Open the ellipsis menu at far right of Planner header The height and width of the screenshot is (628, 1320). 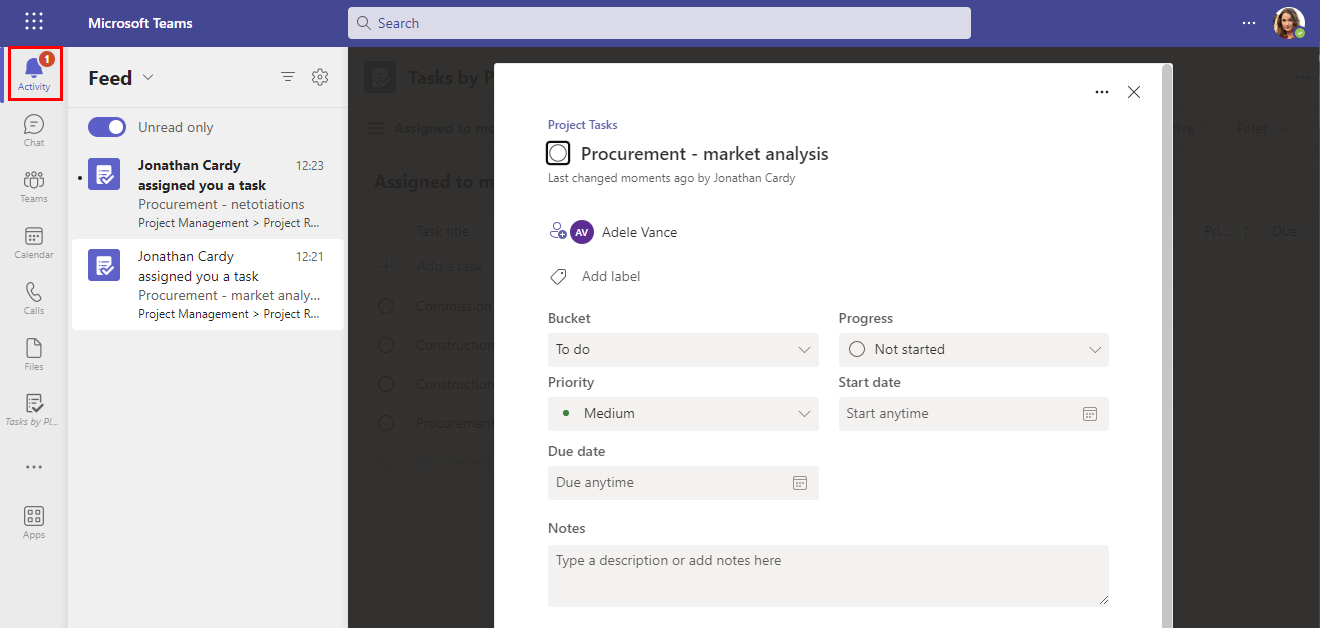pyautogui.click(x=1302, y=77)
